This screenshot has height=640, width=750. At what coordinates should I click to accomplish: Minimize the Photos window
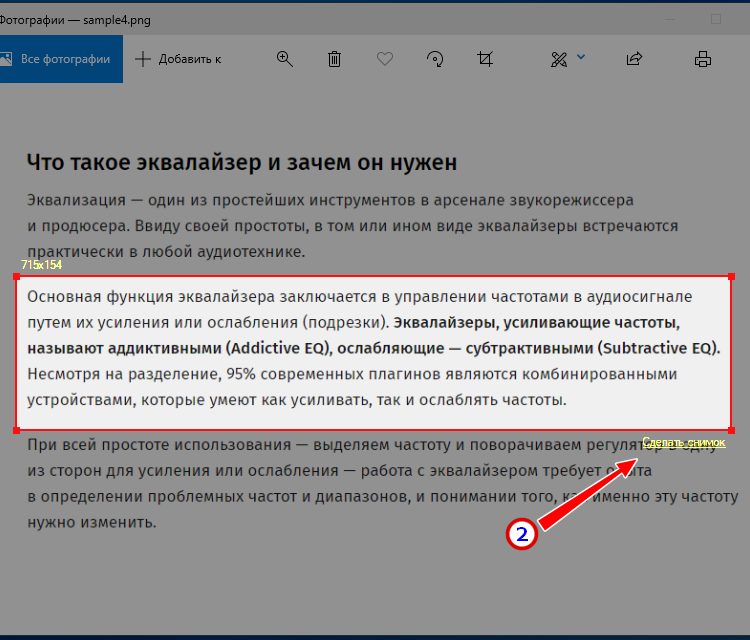pos(670,19)
